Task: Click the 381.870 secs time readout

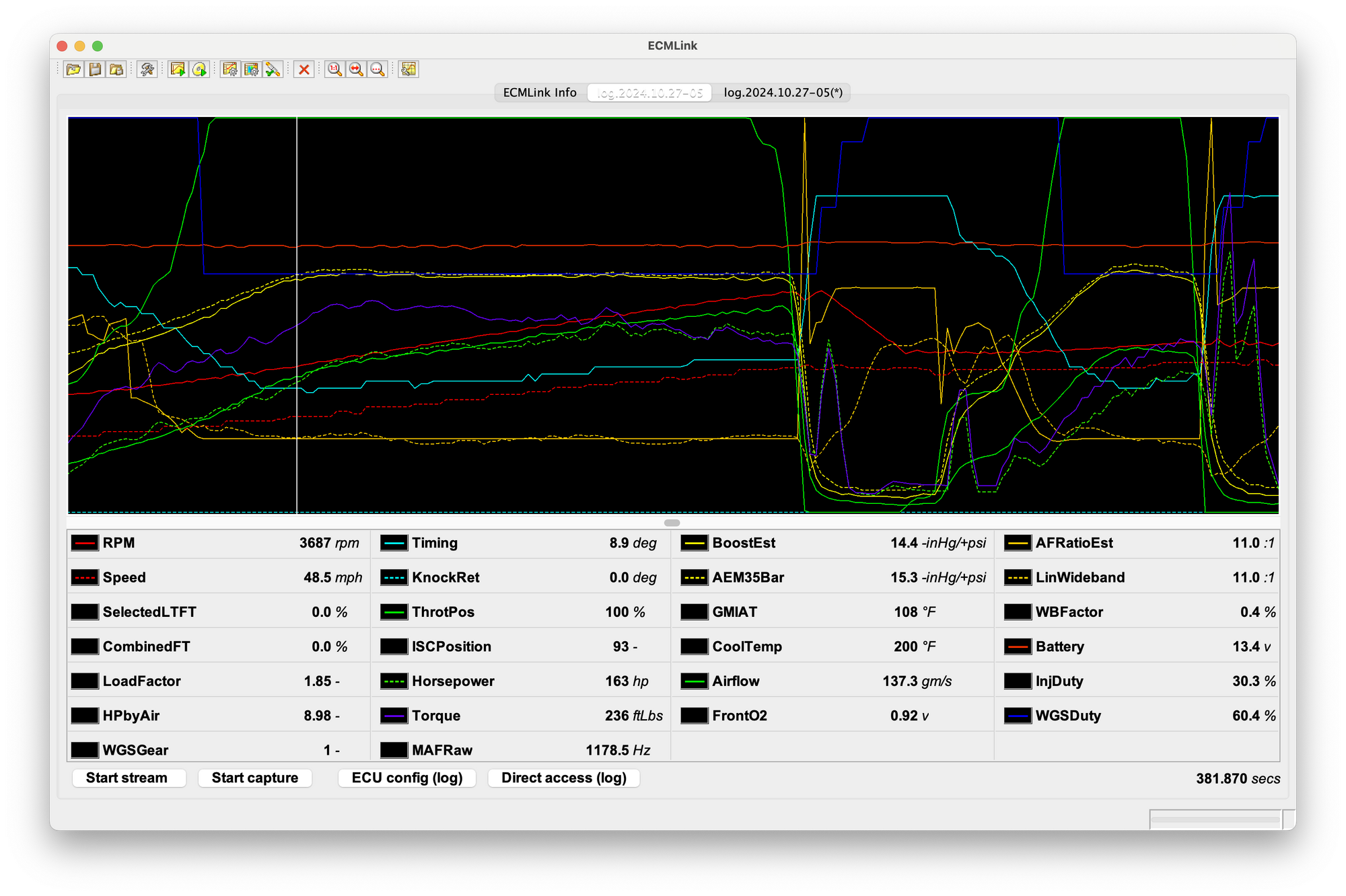Action: (x=1238, y=778)
